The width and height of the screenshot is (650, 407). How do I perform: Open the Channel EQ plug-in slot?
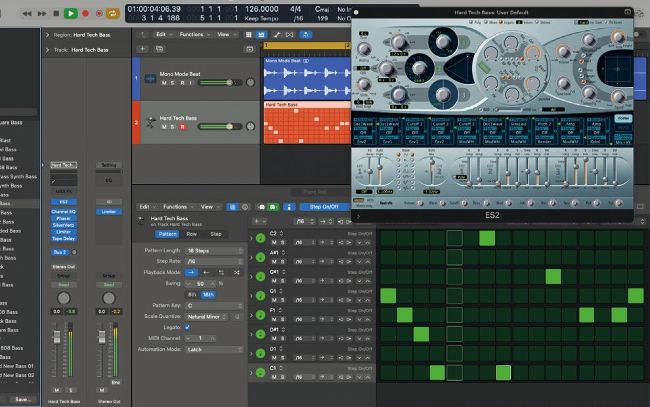point(64,212)
